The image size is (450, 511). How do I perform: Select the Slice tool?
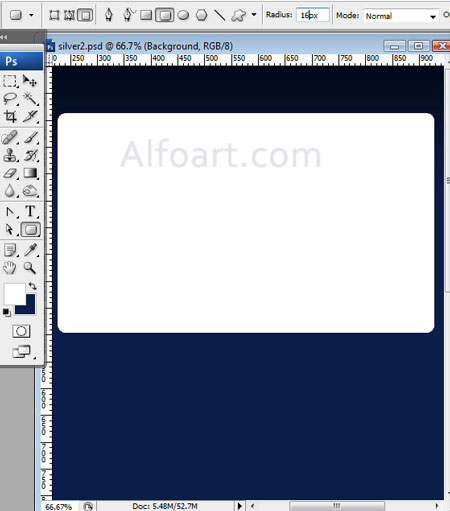[x=30, y=116]
